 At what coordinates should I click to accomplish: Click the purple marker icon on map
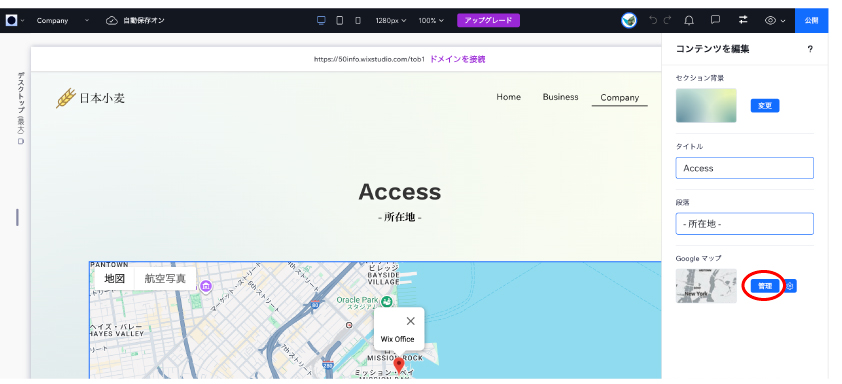click(x=206, y=286)
